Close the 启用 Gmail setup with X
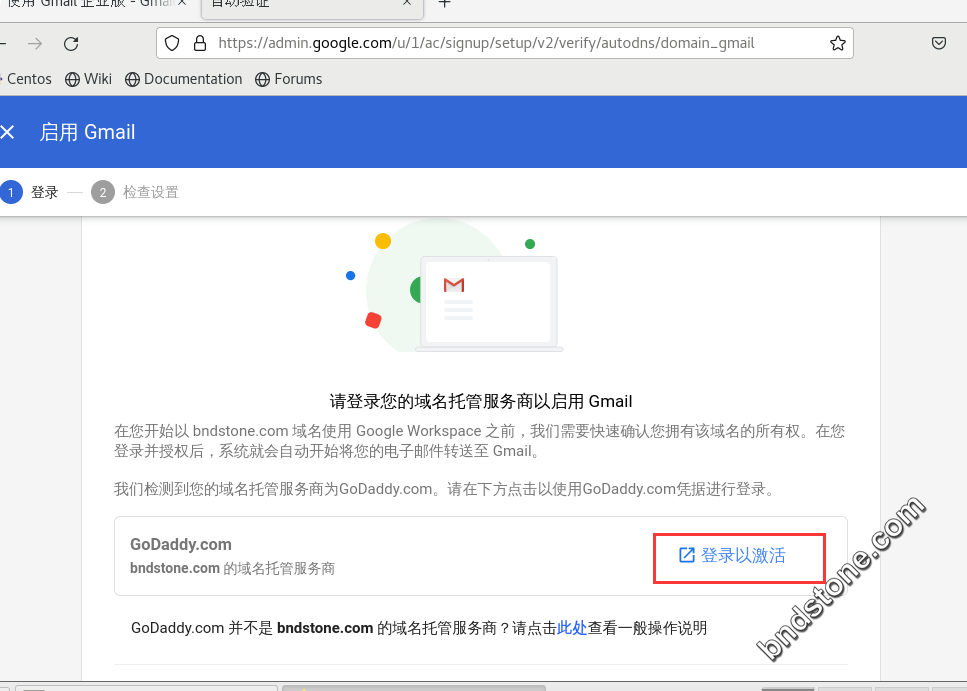The width and height of the screenshot is (967, 691). coord(7,132)
